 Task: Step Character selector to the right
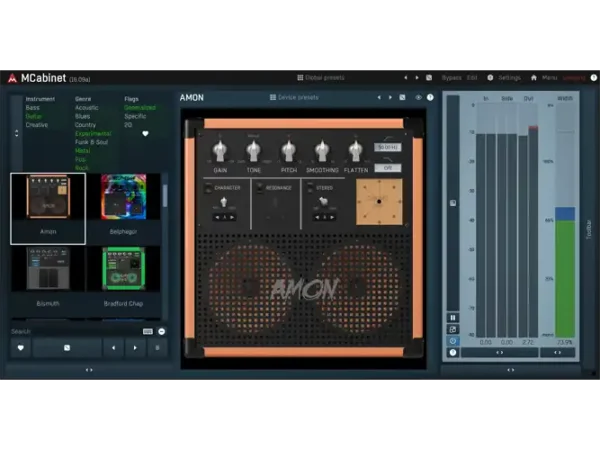tap(232, 217)
